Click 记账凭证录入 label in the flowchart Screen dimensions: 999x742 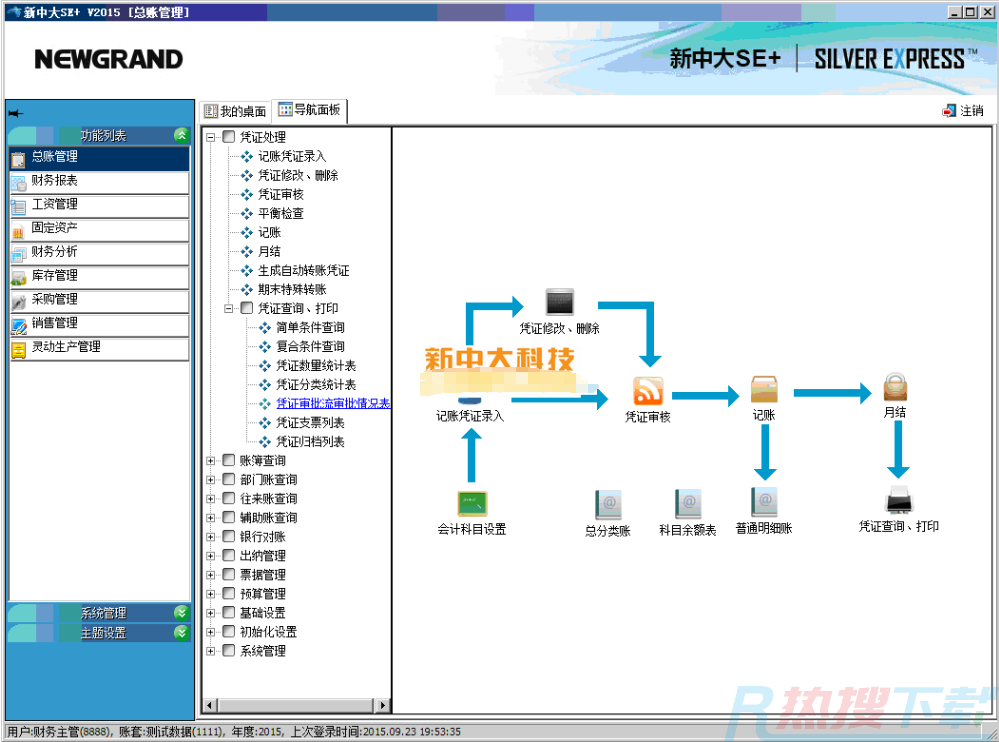click(x=470, y=417)
